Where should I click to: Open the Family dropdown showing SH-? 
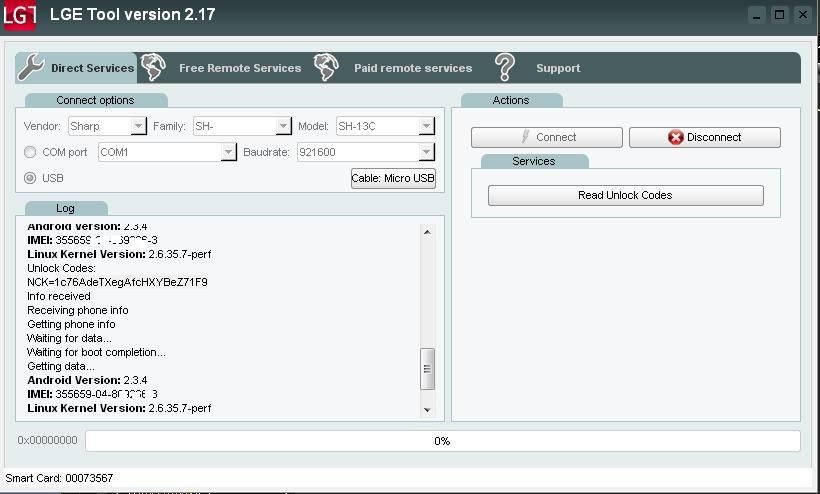pyautogui.click(x=242, y=126)
